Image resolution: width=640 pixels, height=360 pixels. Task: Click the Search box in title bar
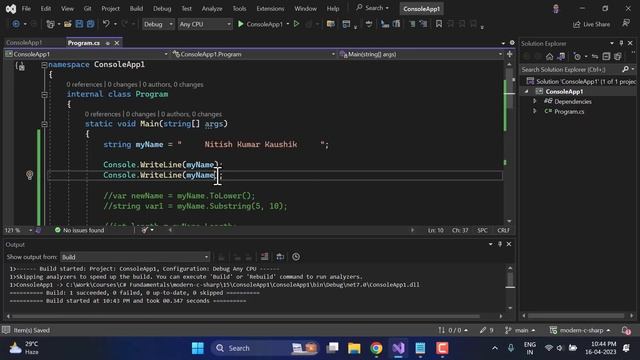coord(372,8)
